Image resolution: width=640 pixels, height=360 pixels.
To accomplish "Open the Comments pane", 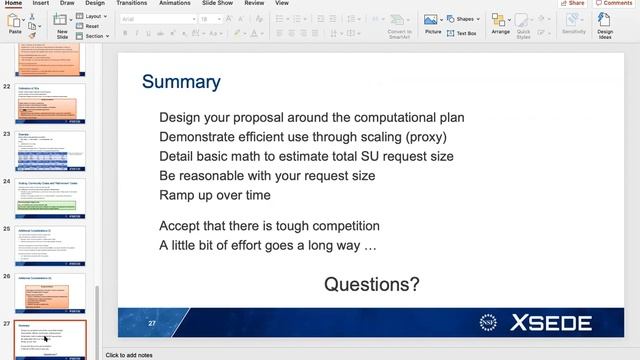I will pyautogui.click(x=614, y=3).
